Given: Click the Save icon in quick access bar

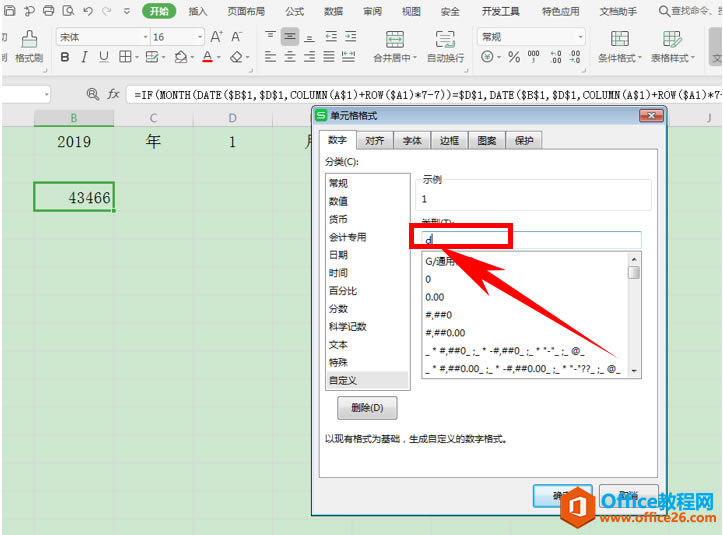Looking at the screenshot, I should pos(9,10).
